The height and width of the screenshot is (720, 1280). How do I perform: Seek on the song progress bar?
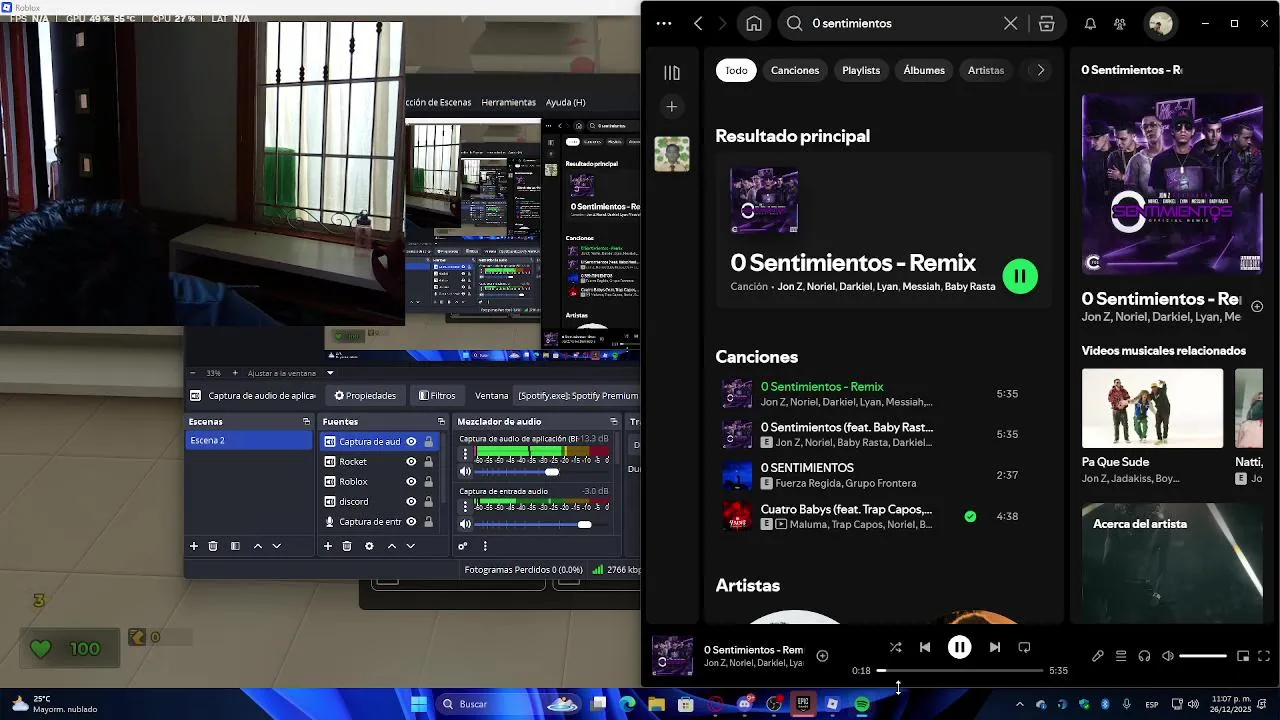tap(960, 670)
